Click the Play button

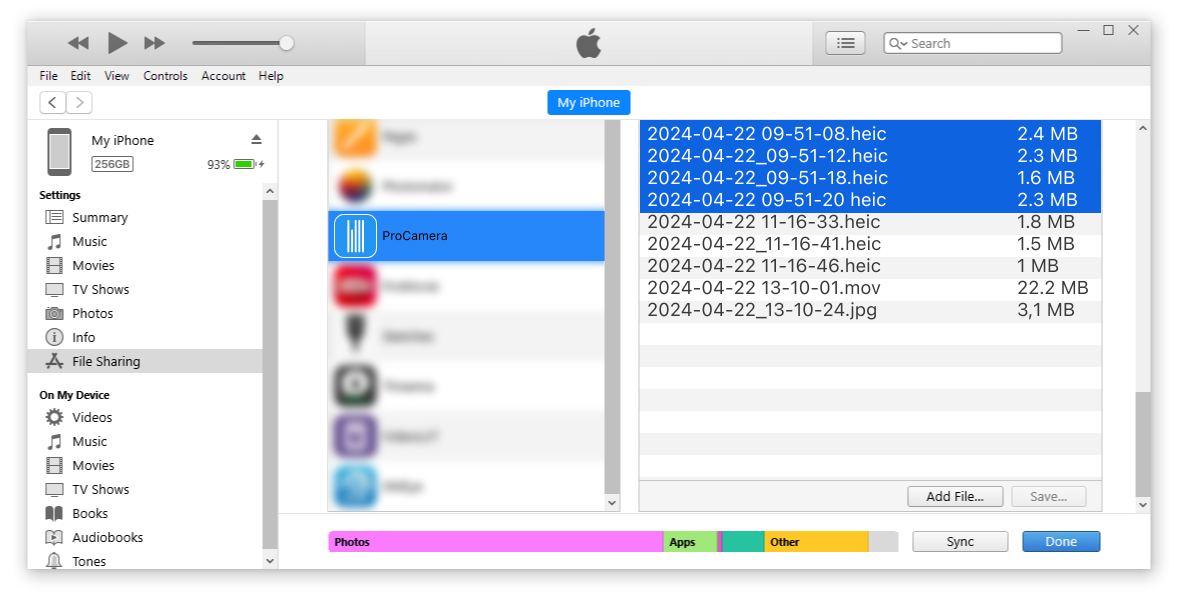click(117, 43)
